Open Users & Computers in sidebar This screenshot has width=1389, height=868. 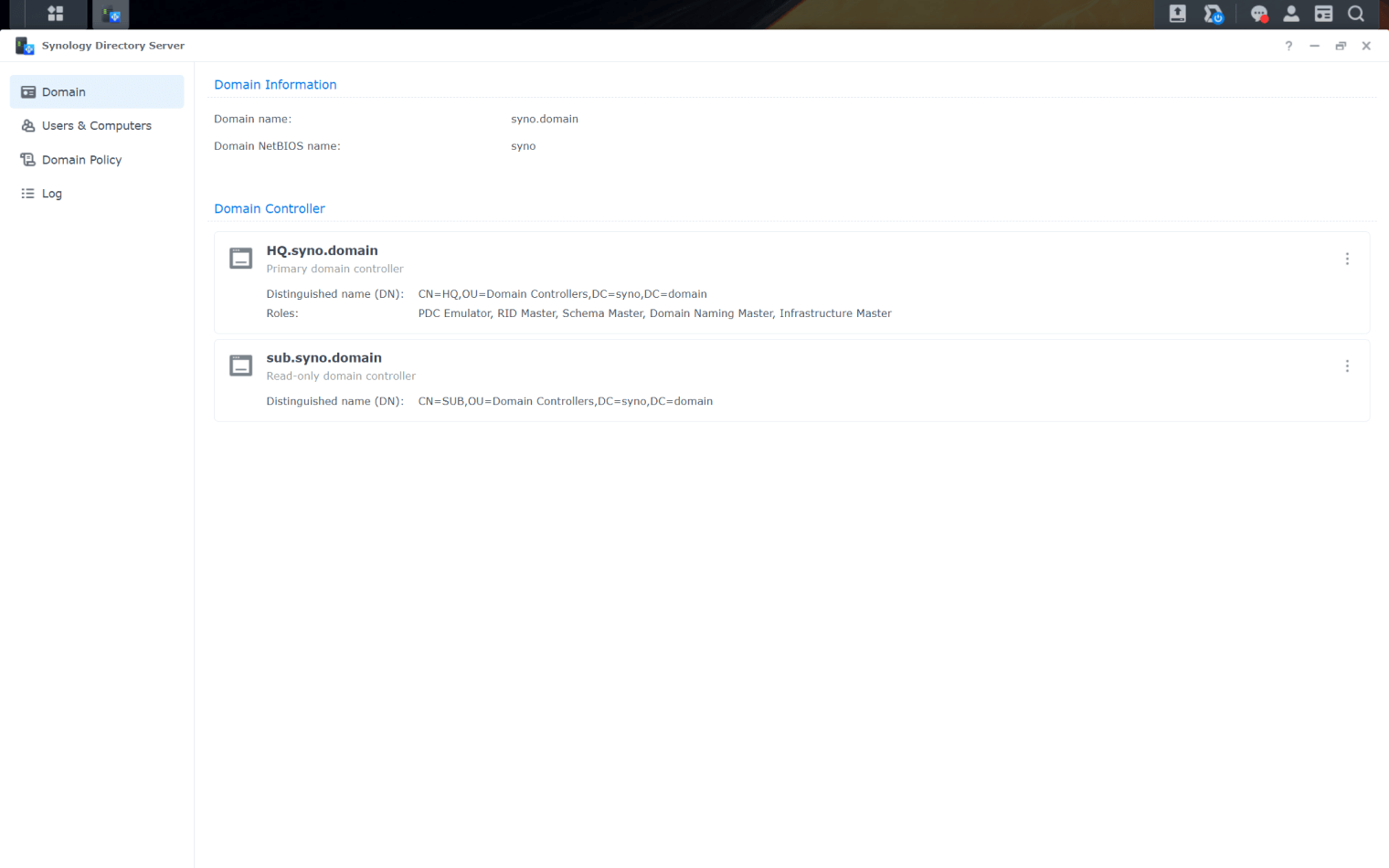pyautogui.click(x=97, y=126)
